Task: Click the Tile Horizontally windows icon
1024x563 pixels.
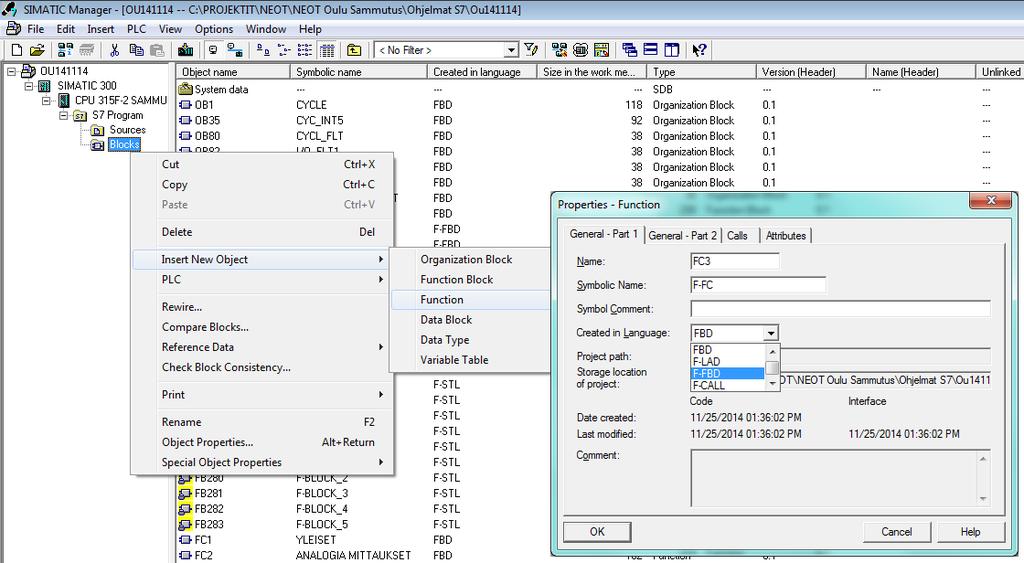Action: point(650,50)
